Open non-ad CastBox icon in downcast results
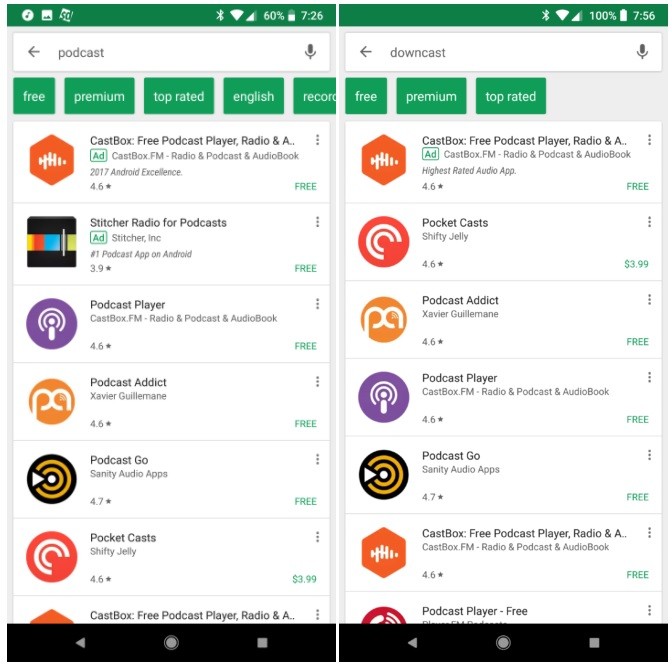The height and width of the screenshot is (666, 672). [x=384, y=552]
